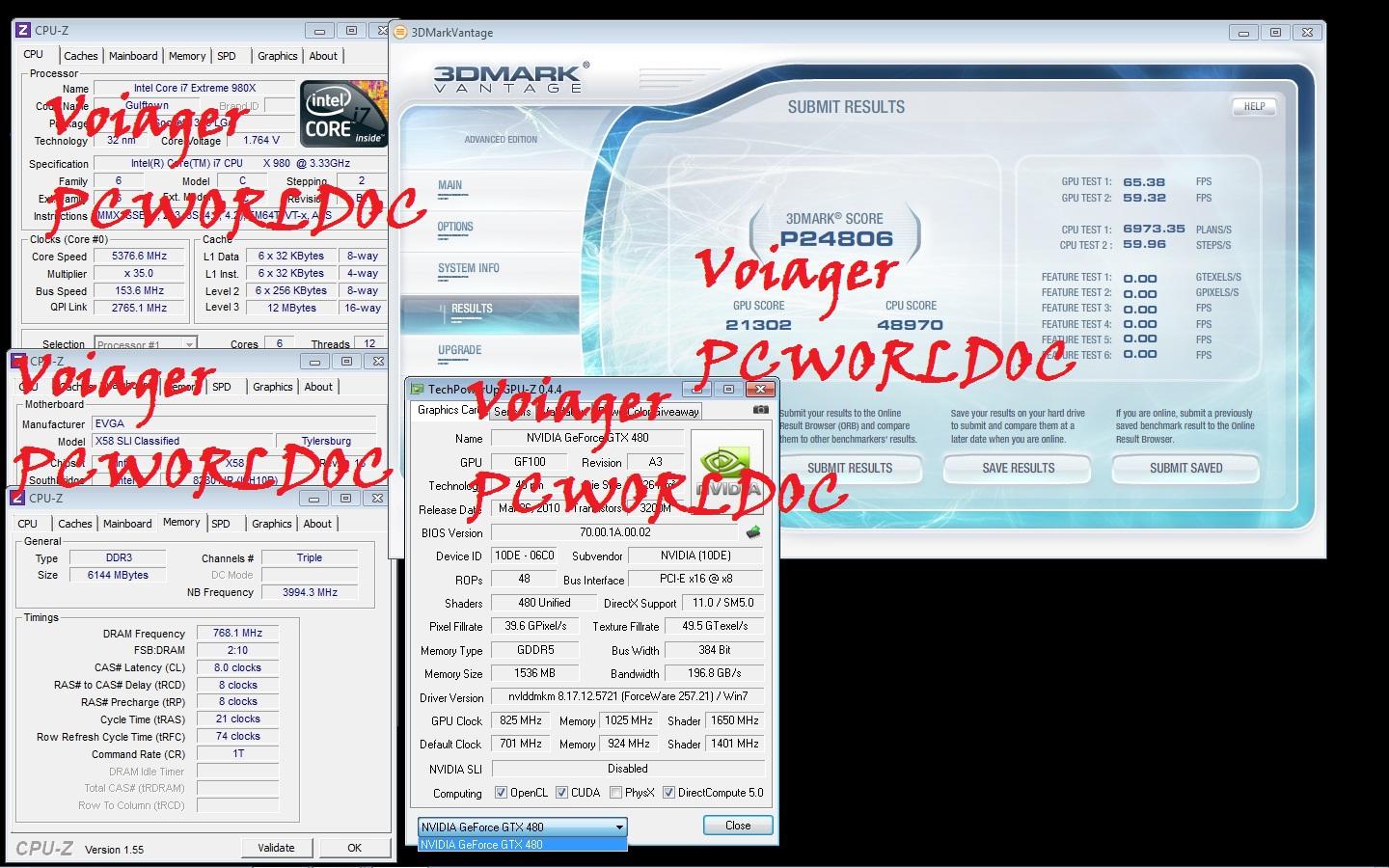Click the GPU name field NVIDIA GeForce GTX 480
The image size is (1389, 868).
tap(587, 438)
